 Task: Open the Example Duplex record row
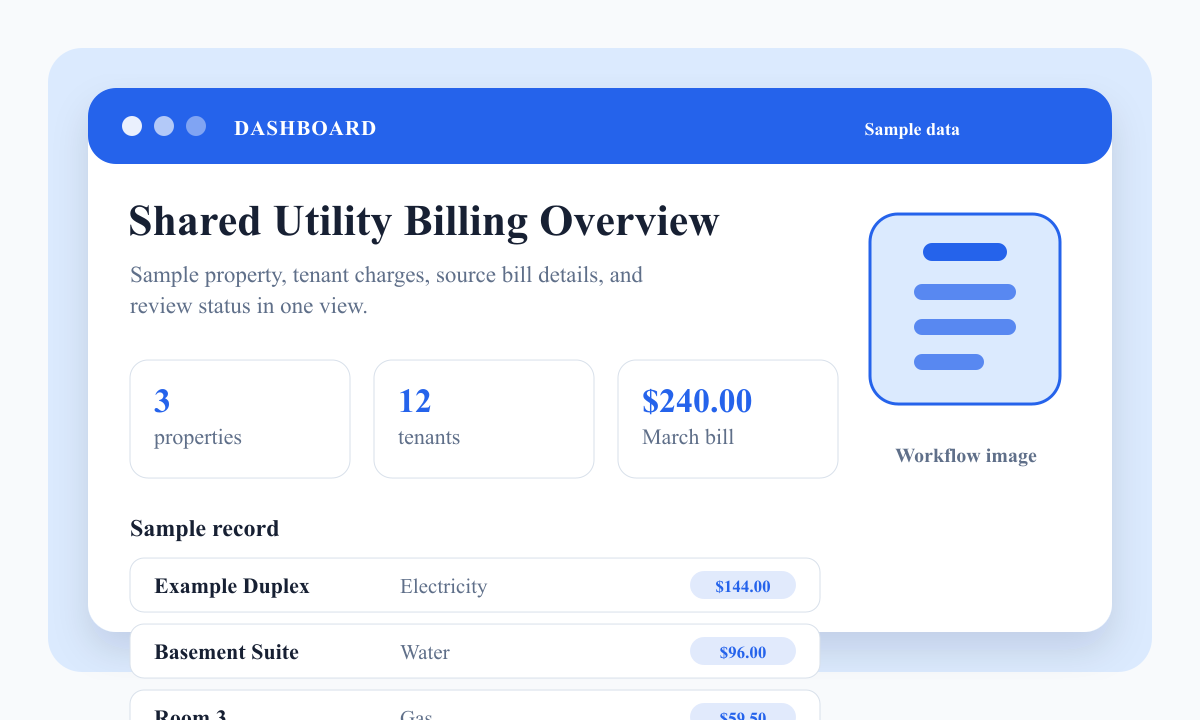pos(475,585)
